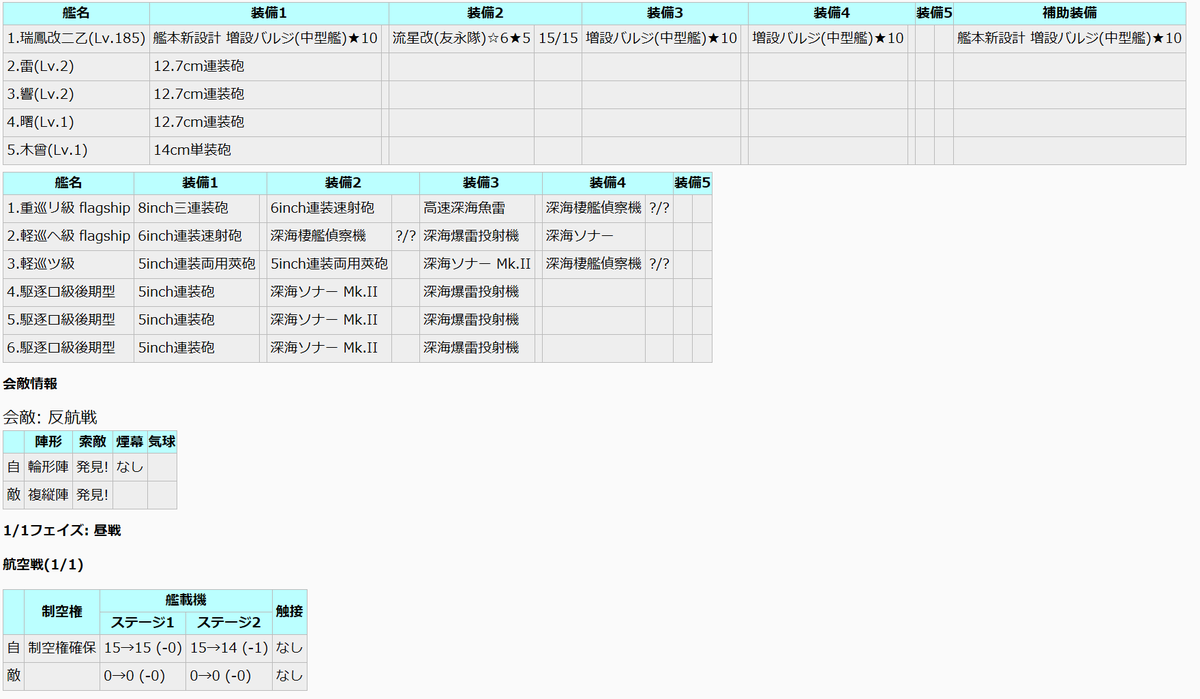The width and height of the screenshot is (1200, 699).
Task: Click 発見! in the 輪形陣 row
Action: pyautogui.click(x=93, y=467)
